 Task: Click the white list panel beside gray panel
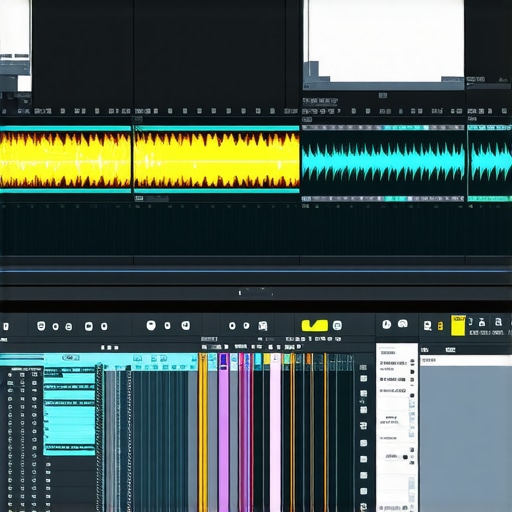tap(397, 427)
